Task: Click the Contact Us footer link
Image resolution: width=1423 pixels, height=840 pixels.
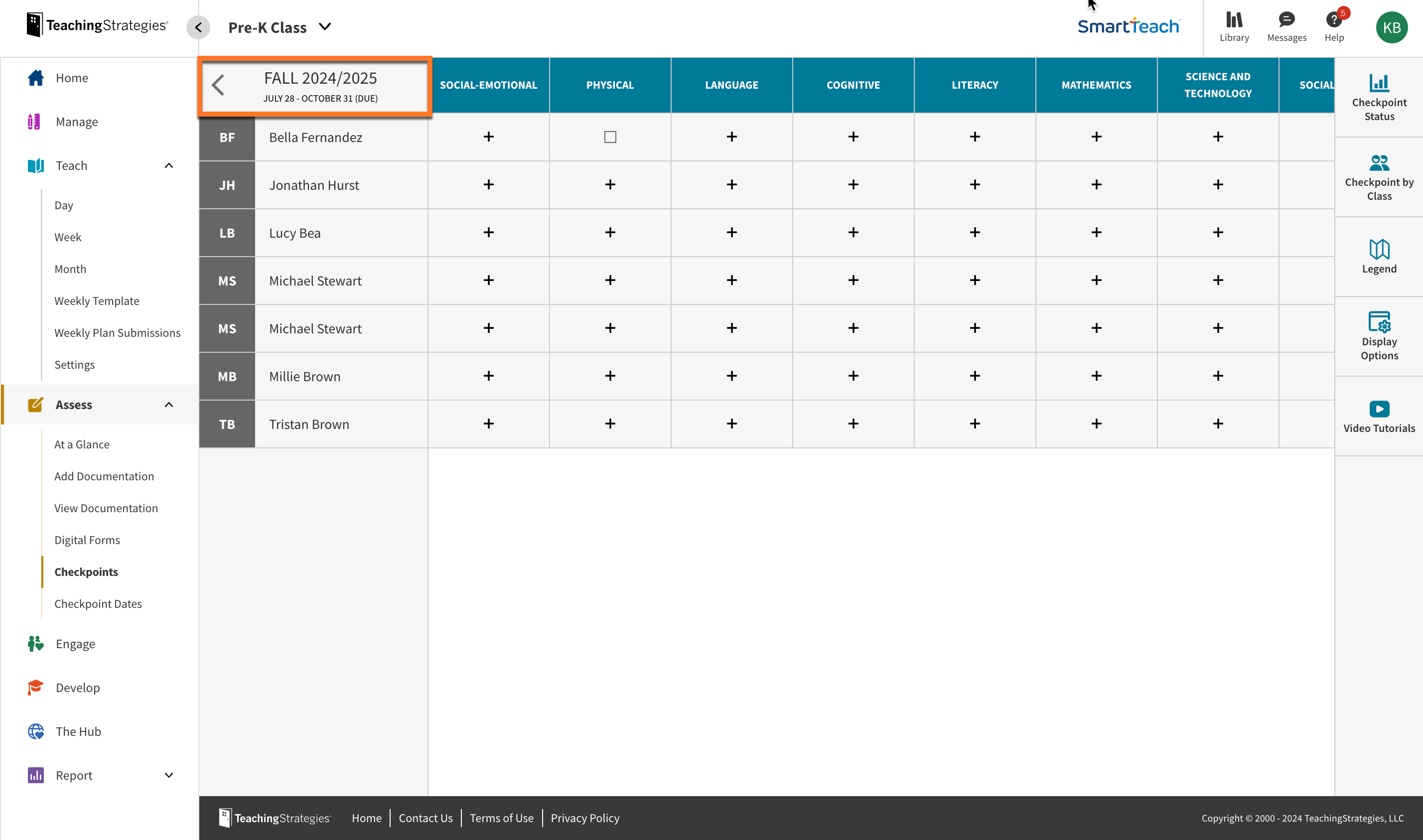Action: [426, 818]
